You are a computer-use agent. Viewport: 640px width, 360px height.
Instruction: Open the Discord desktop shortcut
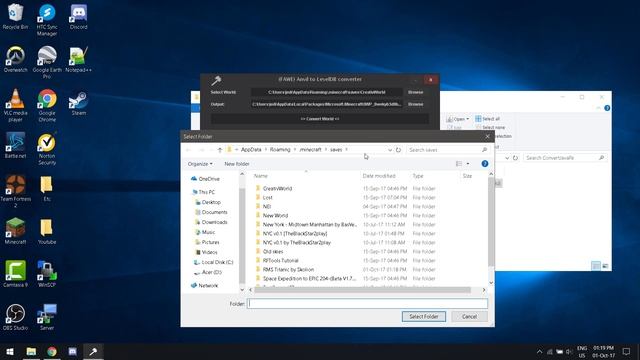78,16
